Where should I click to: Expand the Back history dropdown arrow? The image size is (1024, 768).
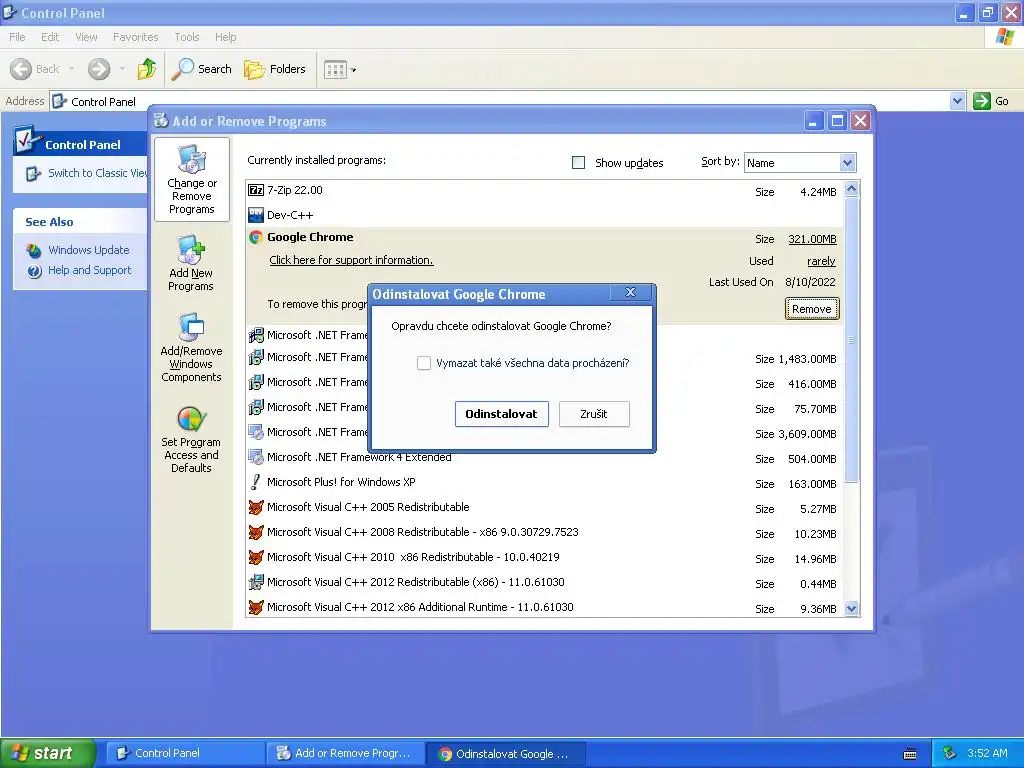coord(71,69)
